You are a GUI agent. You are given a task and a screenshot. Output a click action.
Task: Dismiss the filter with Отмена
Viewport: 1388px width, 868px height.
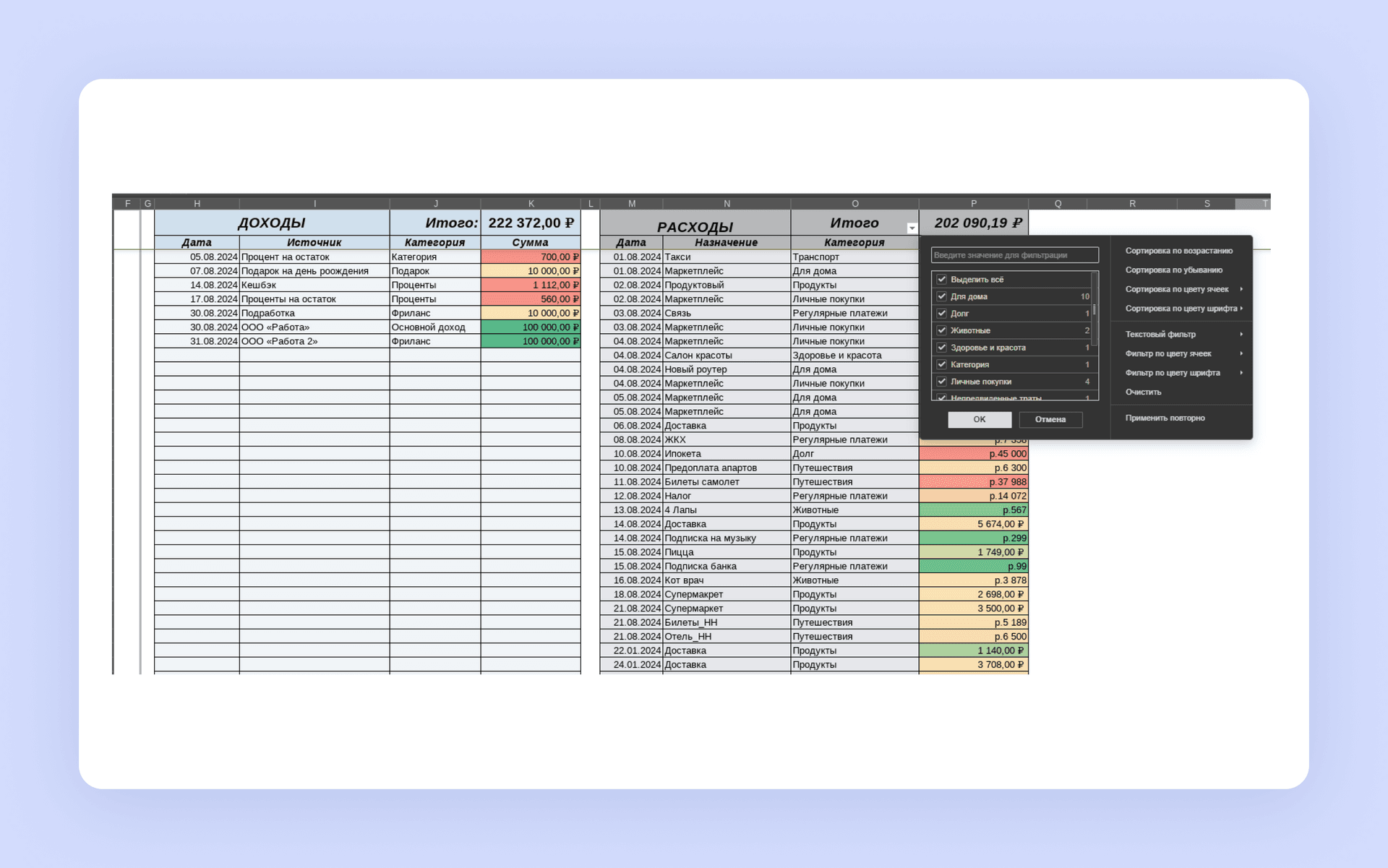coord(1050,420)
